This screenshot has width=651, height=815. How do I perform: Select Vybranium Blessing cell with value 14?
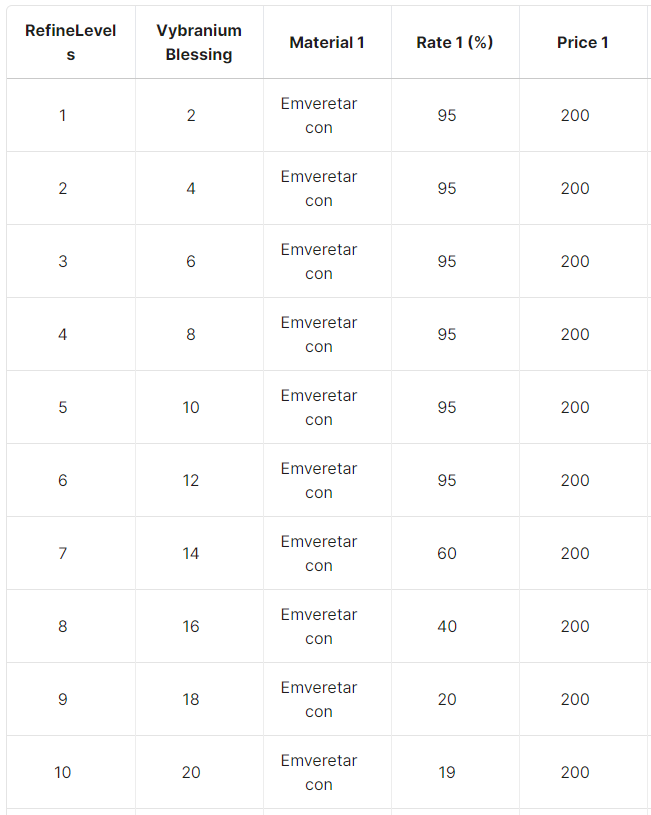pyautogui.click(x=191, y=553)
